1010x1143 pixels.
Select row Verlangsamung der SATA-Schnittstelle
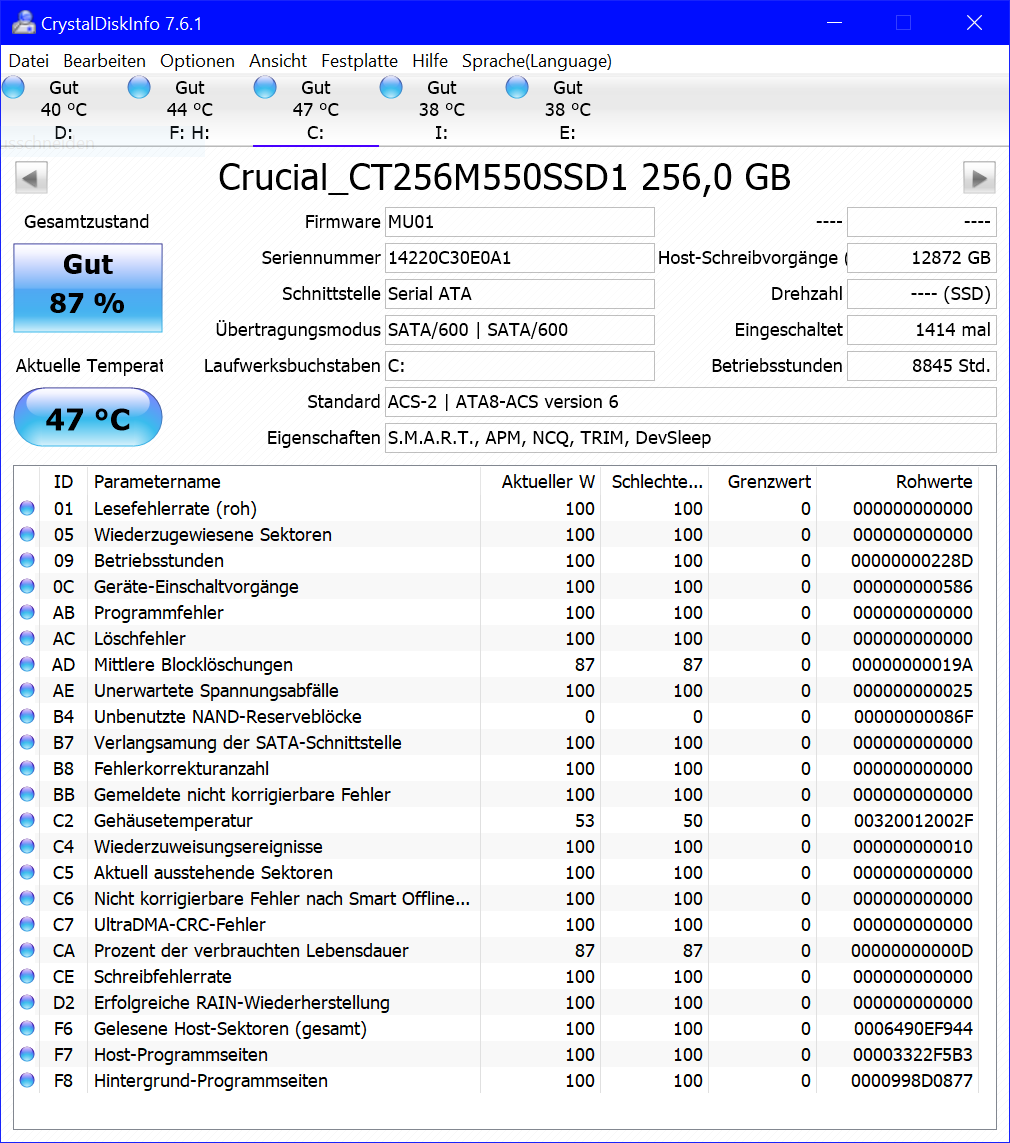click(497, 742)
